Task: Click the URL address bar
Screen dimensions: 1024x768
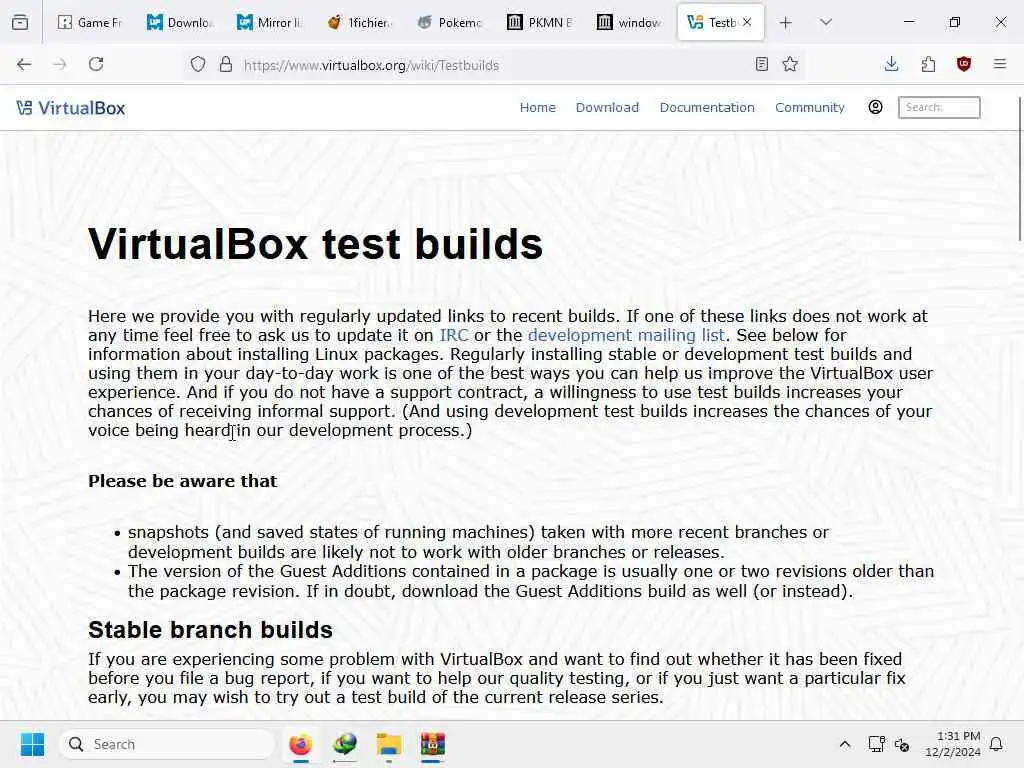Action: click(496, 65)
